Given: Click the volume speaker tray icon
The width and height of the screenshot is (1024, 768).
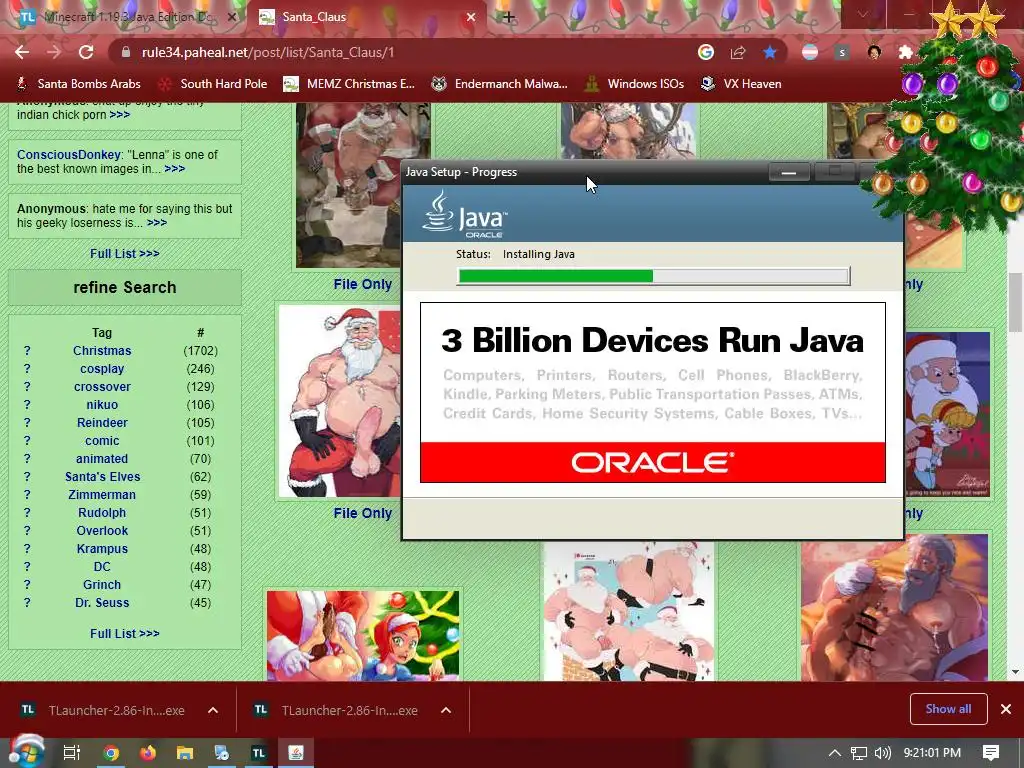Looking at the screenshot, I should click(x=882, y=753).
